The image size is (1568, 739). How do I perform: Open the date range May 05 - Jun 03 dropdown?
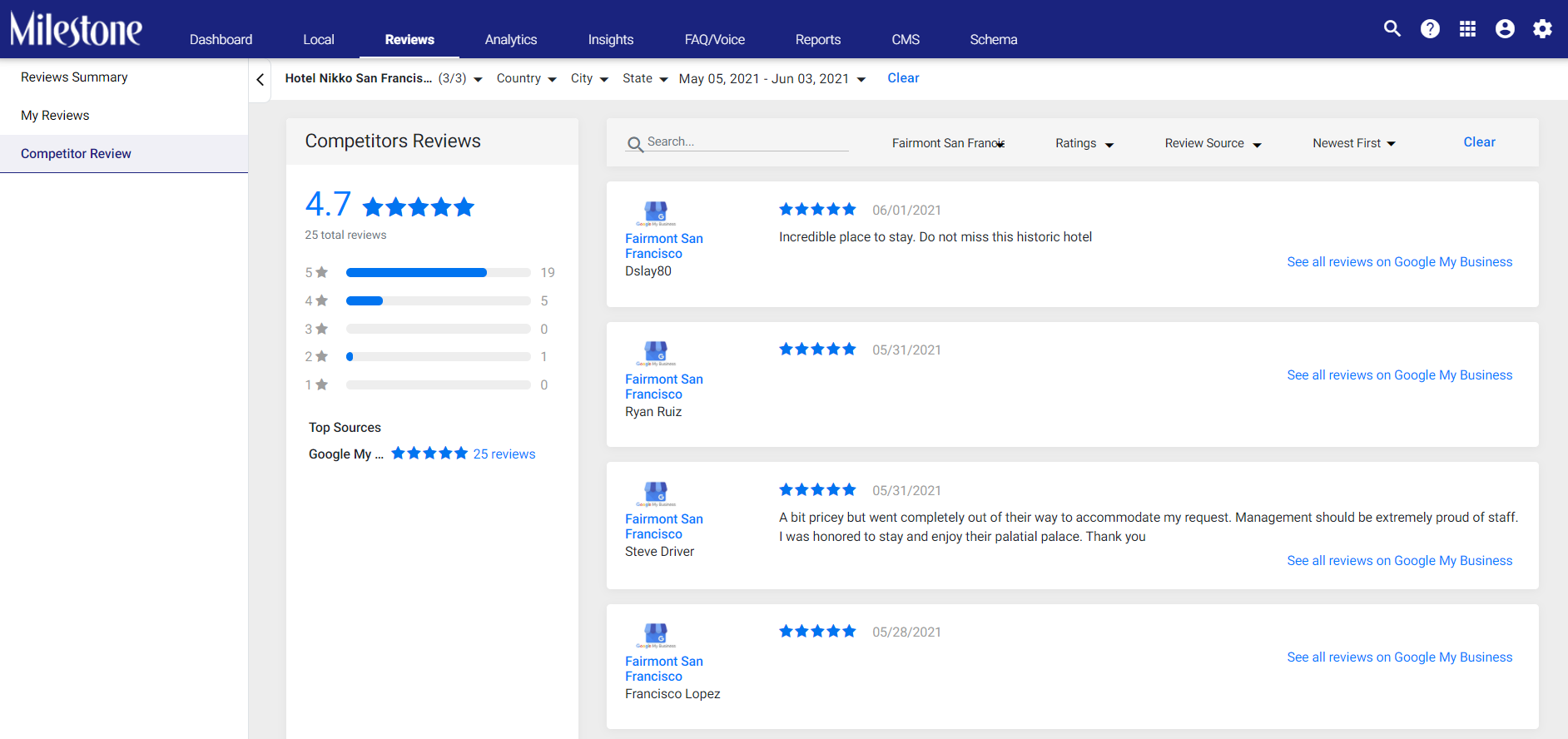point(772,78)
